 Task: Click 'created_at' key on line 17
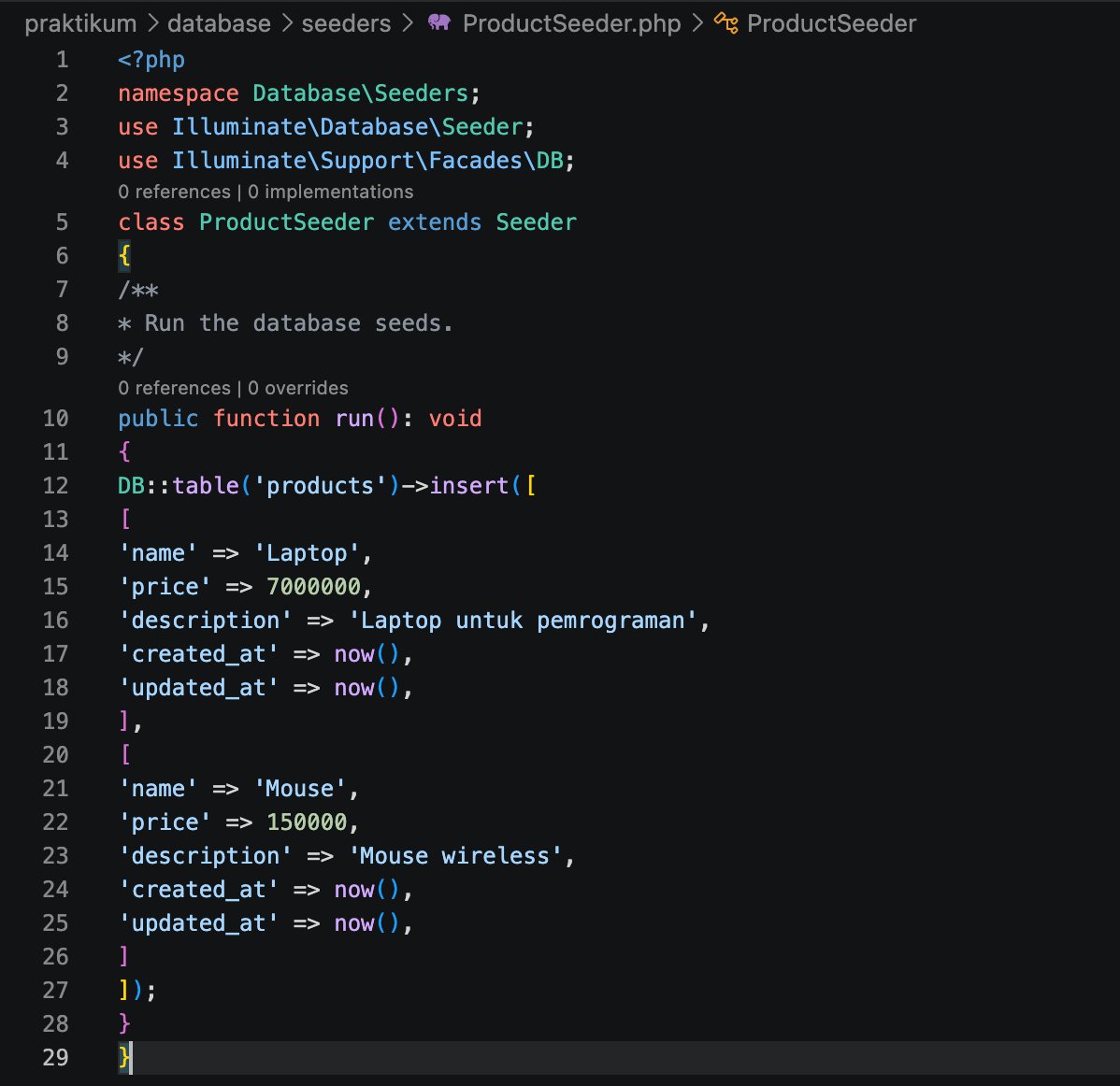[198, 654]
